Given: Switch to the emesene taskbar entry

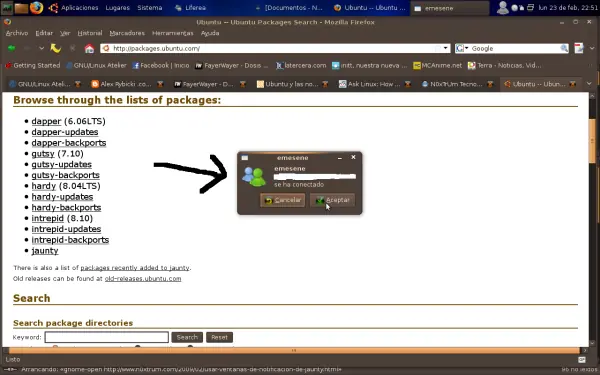Looking at the screenshot, I should pos(450,8).
